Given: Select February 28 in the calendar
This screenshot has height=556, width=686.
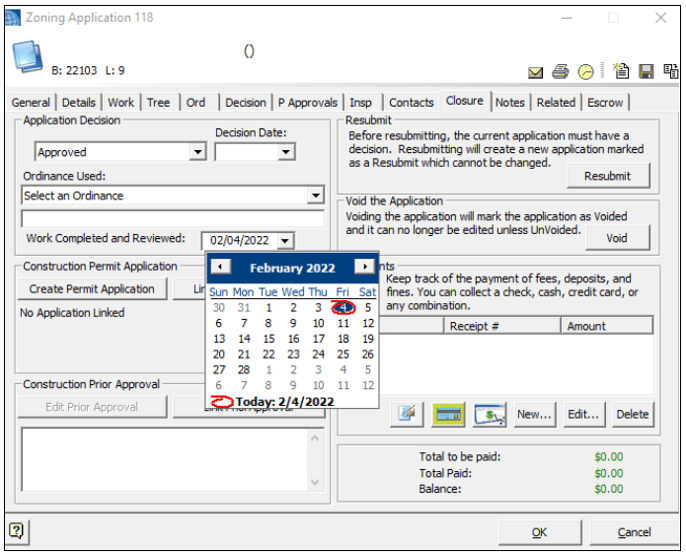Looking at the screenshot, I should point(244,370).
